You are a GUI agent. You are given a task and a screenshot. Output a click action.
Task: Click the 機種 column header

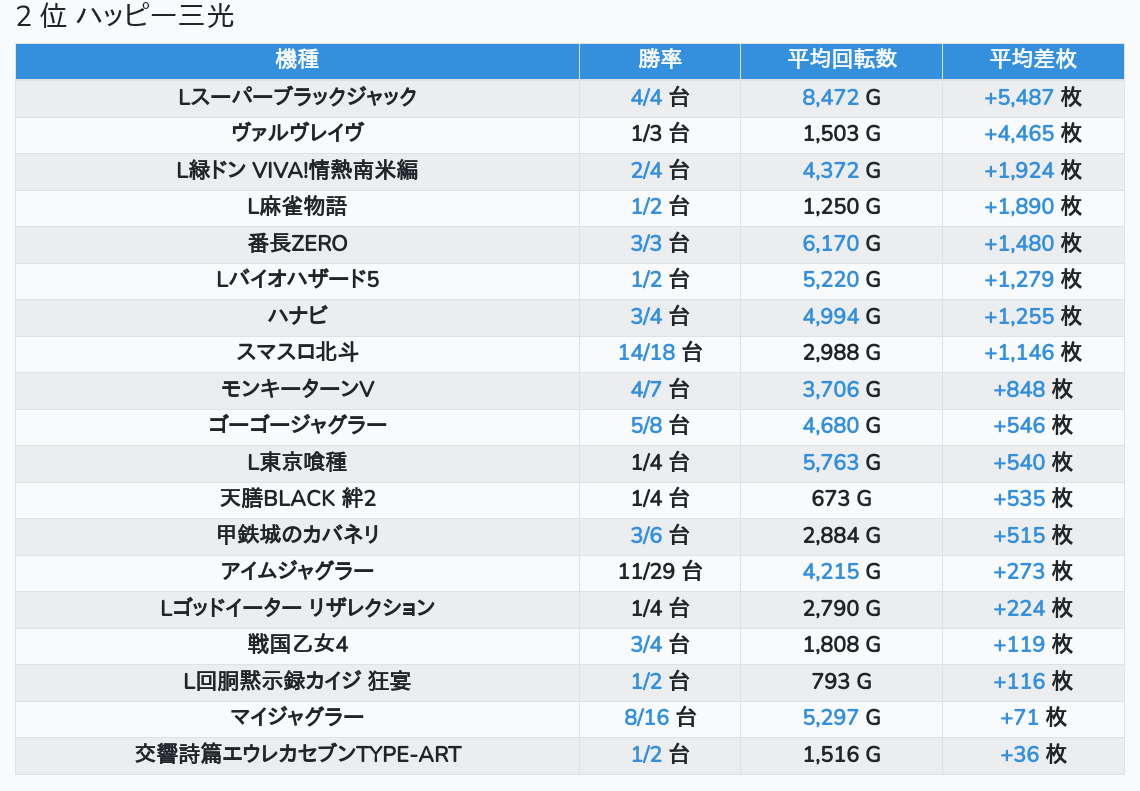pos(297,60)
